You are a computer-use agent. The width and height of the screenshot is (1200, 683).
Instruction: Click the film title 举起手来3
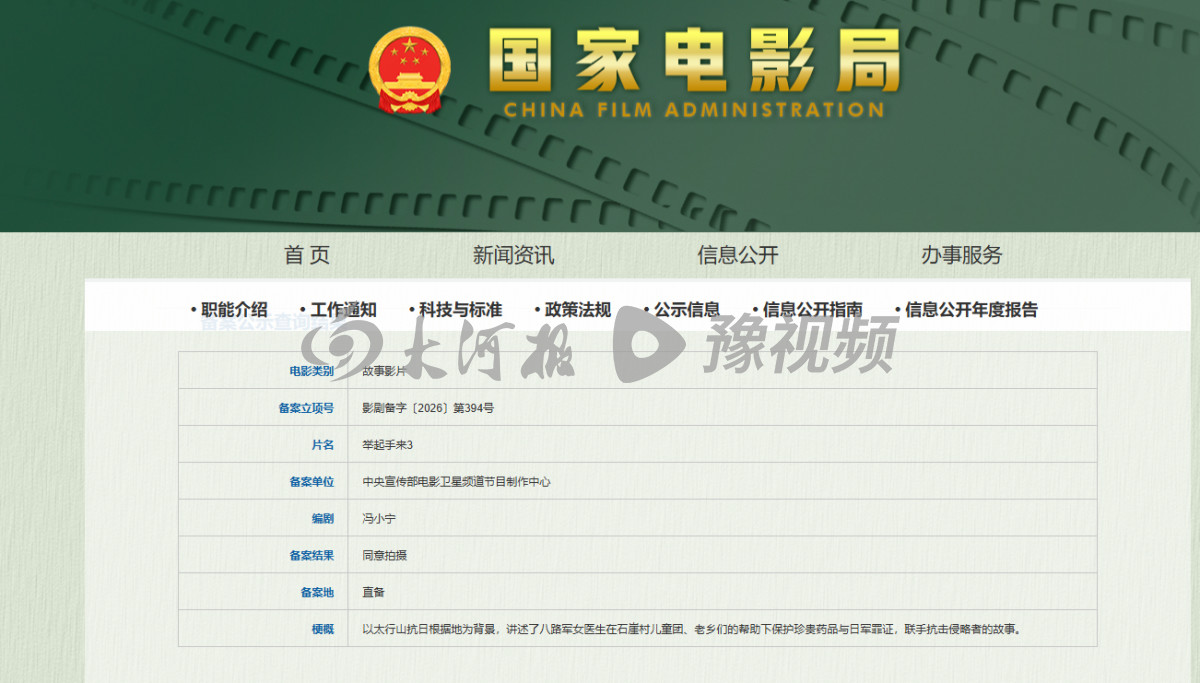coord(387,445)
